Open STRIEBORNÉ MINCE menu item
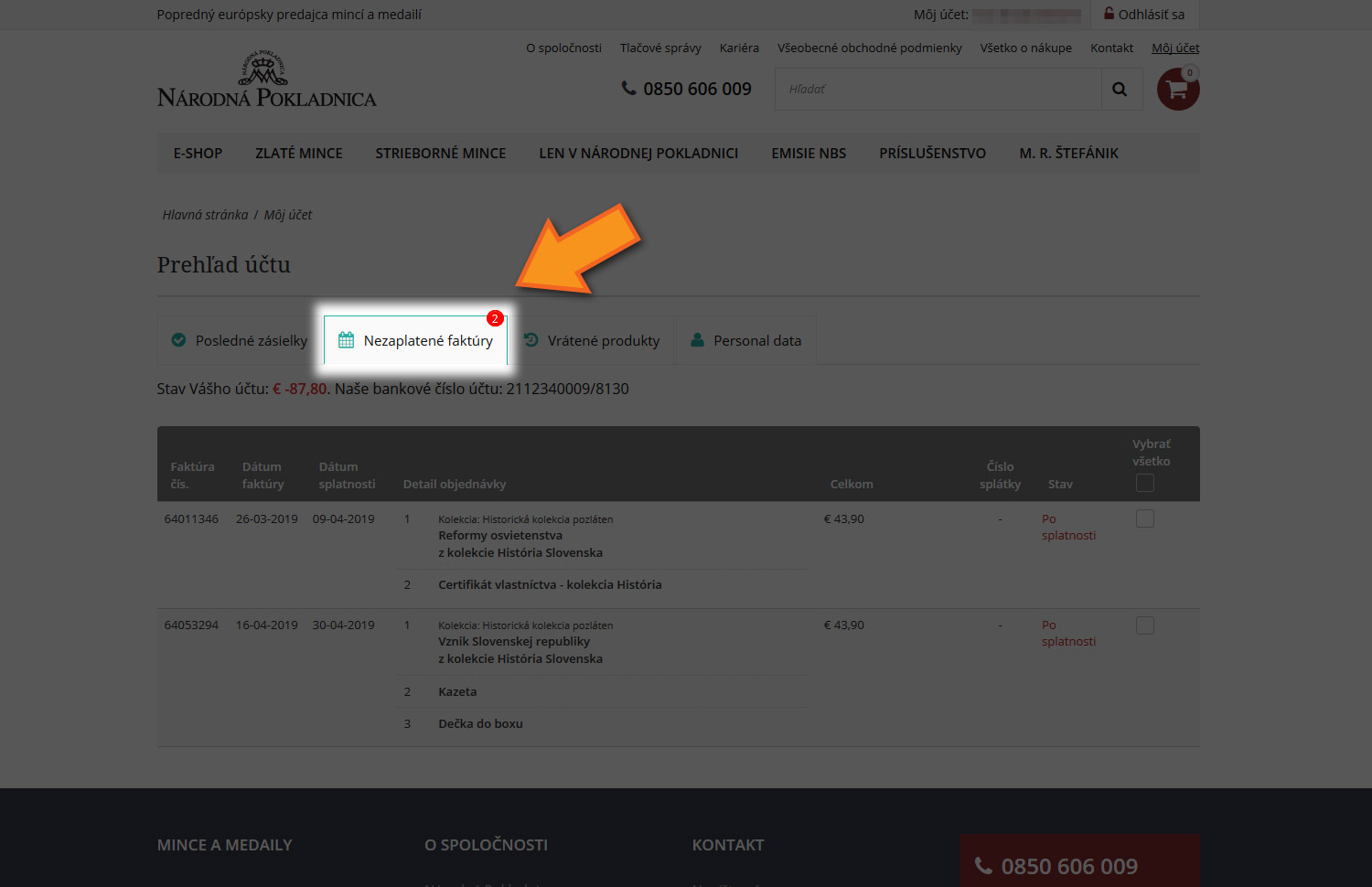The height and width of the screenshot is (887, 1372). (x=441, y=153)
